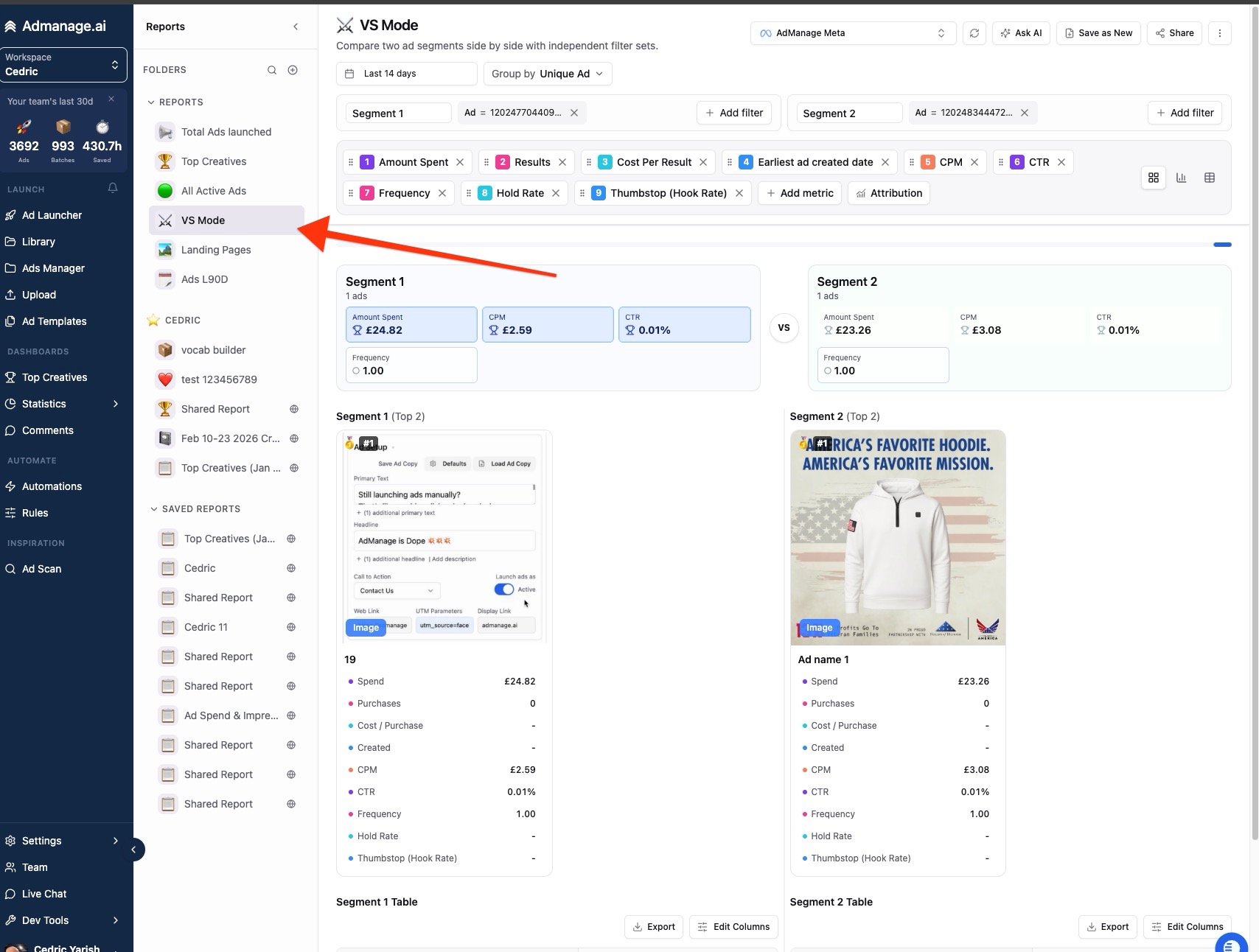The image size is (1259, 952).
Task: Expand the Dev Tools submenu
Action: [116, 920]
